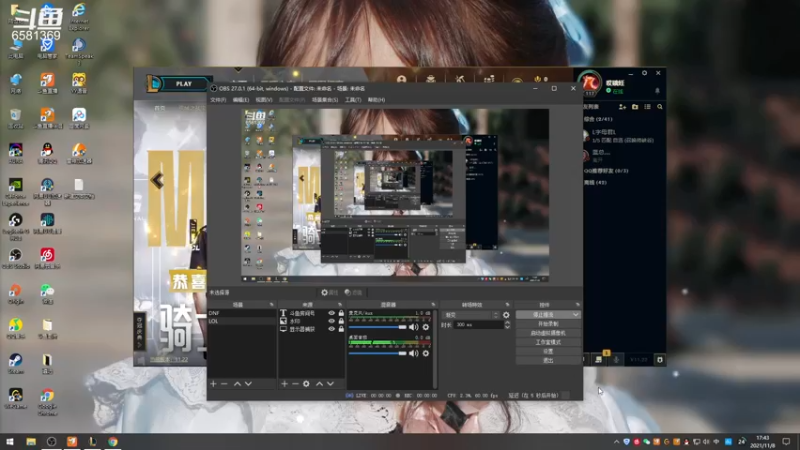800x450 pixels.
Task: Adjust transition duration stepper arrows
Action: pyautogui.click(x=507, y=324)
